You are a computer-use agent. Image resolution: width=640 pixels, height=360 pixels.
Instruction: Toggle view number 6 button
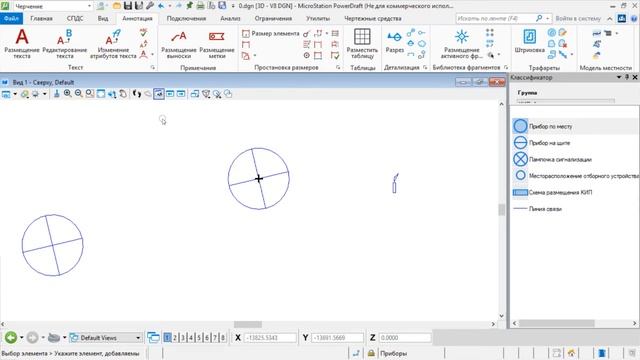tap(207, 338)
